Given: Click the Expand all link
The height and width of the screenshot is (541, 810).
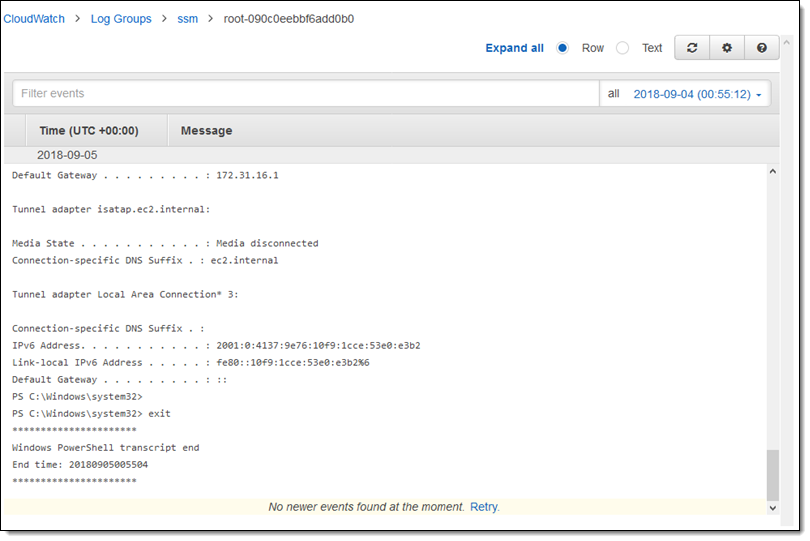Looking at the screenshot, I should (514, 48).
